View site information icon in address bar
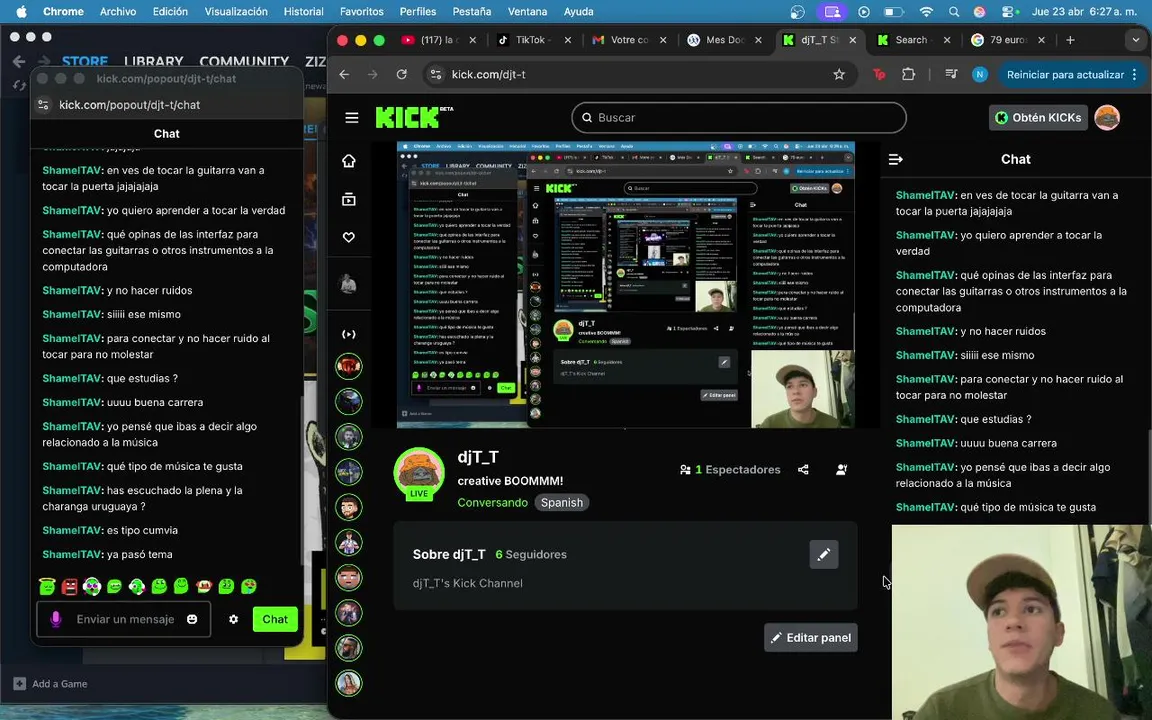Screen dimensions: 1152x720 pyautogui.click(x=436, y=74)
